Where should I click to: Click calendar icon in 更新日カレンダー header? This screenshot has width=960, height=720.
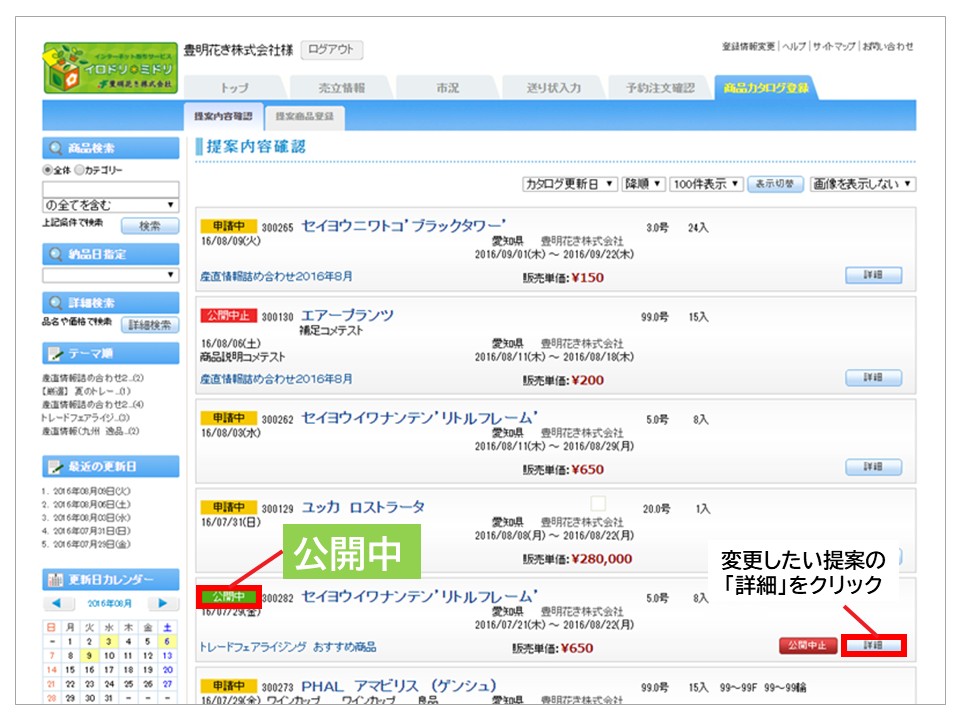pyautogui.click(x=55, y=579)
